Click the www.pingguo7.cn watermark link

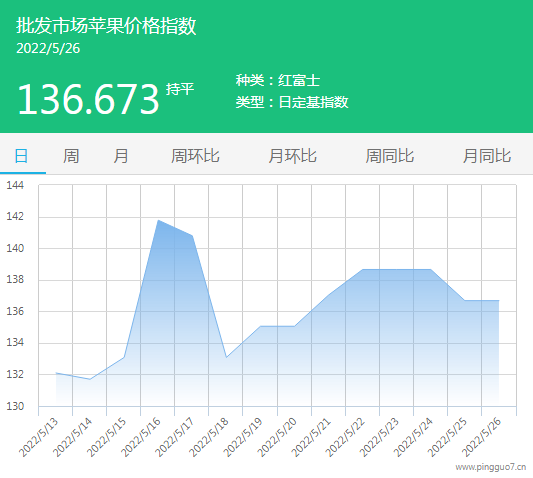pos(491,467)
